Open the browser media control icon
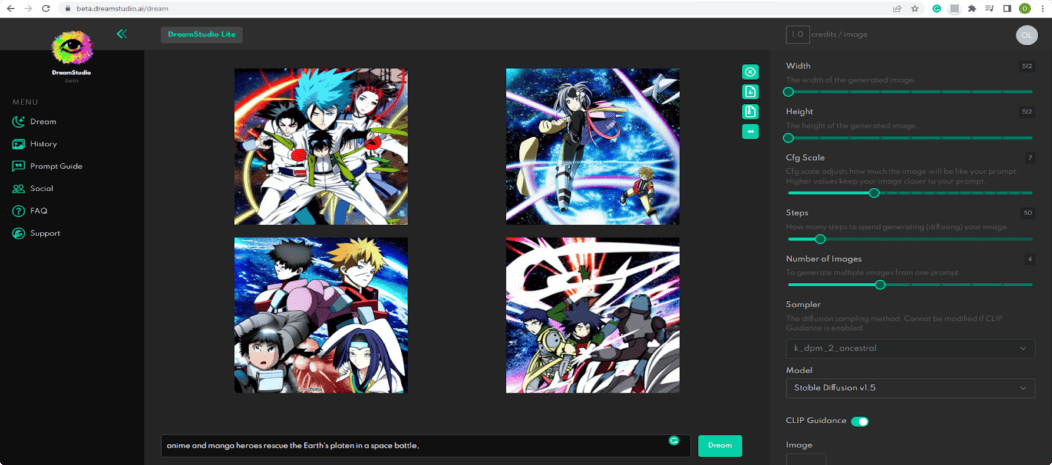 pyautogui.click(x=989, y=9)
